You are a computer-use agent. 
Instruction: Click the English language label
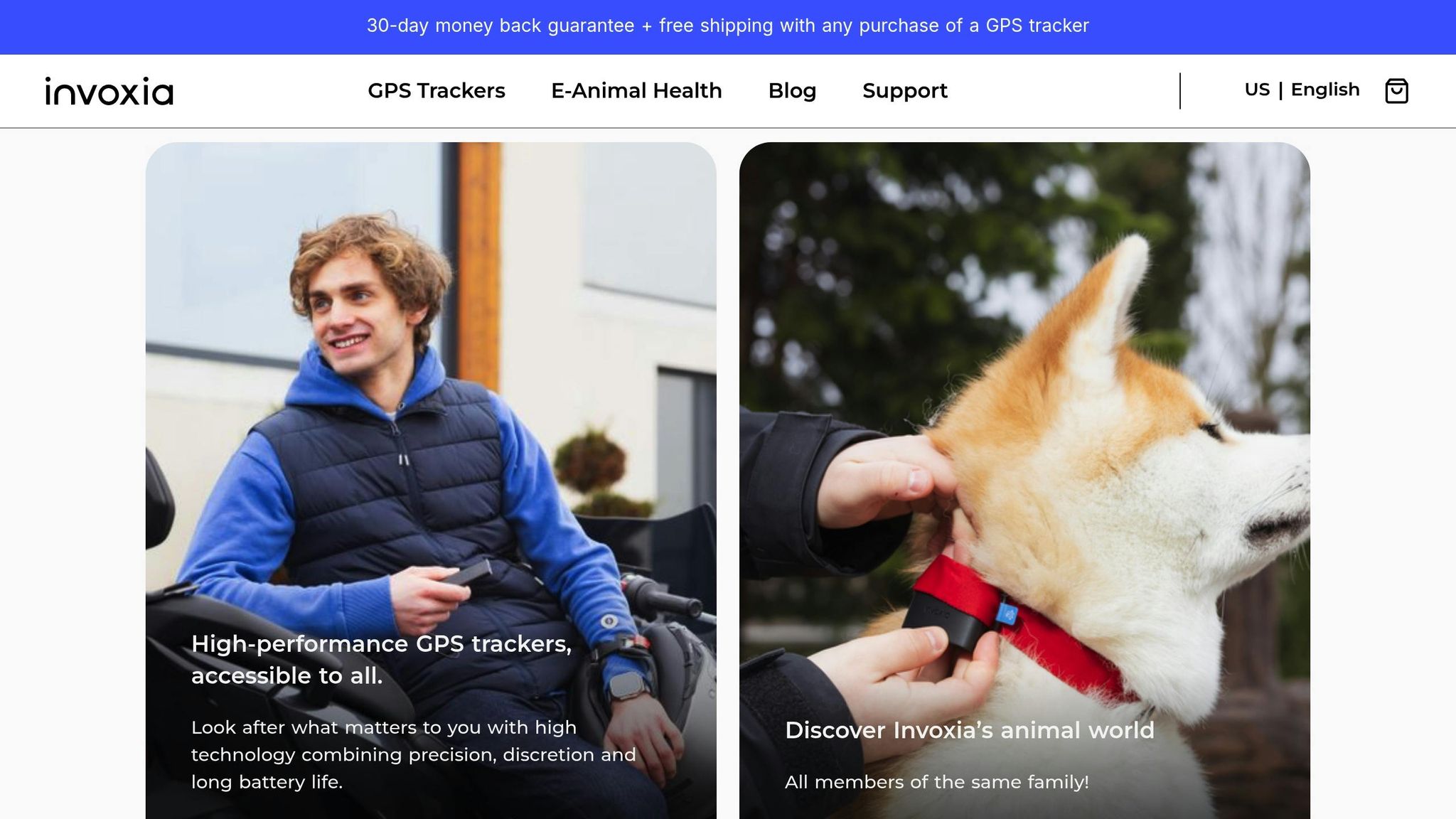(1325, 90)
